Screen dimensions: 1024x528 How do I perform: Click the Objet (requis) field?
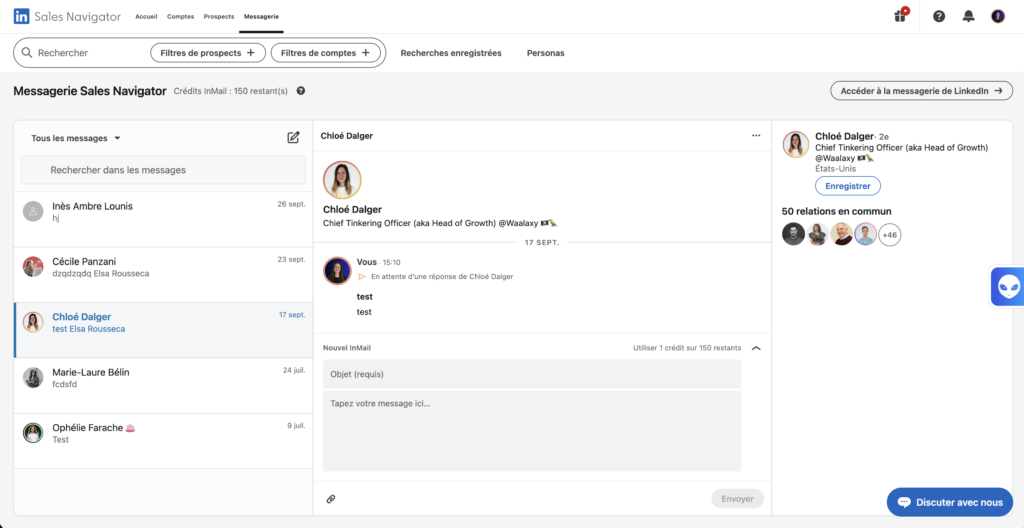point(532,374)
